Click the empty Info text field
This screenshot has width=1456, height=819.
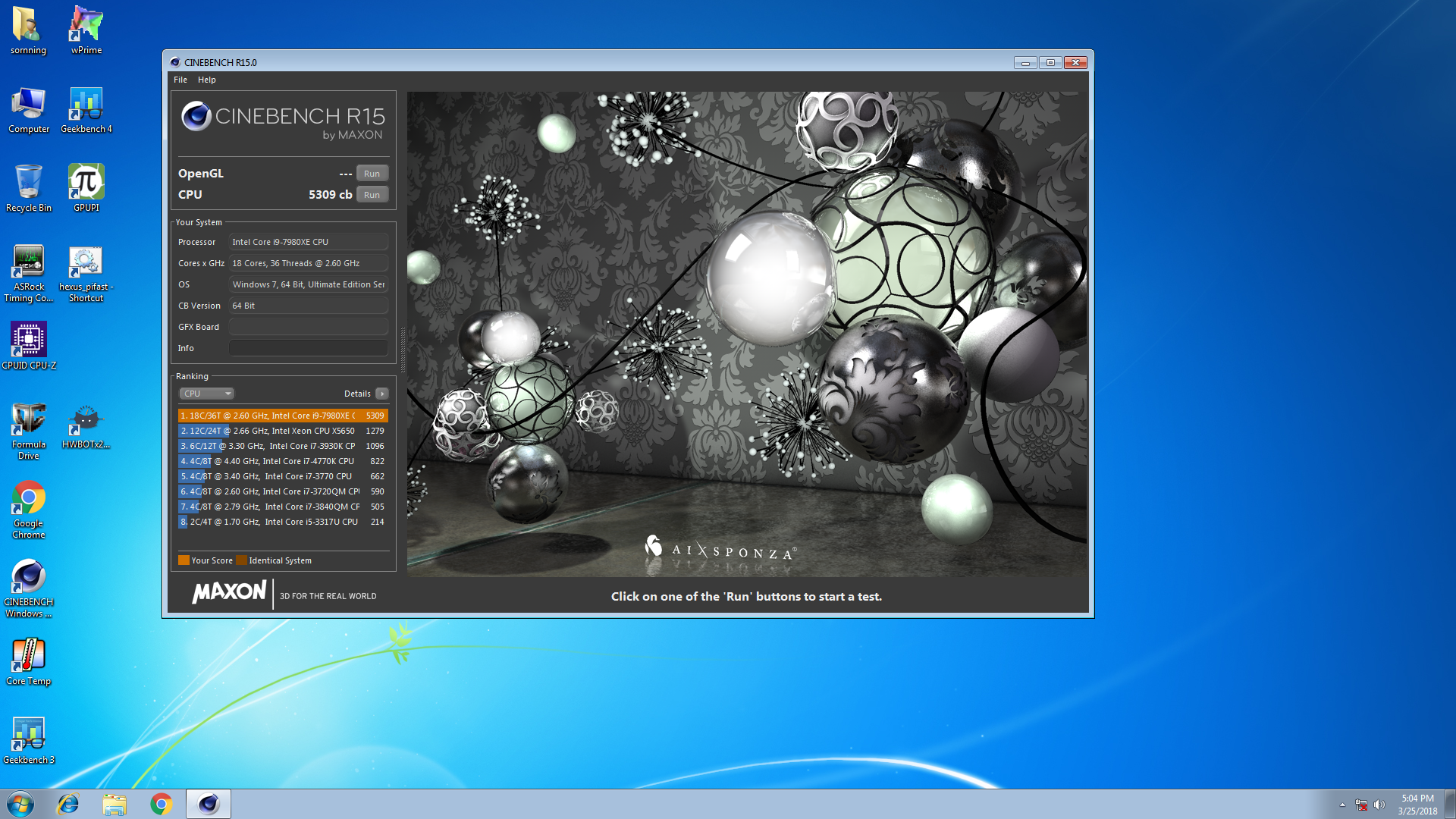pyautogui.click(x=309, y=348)
